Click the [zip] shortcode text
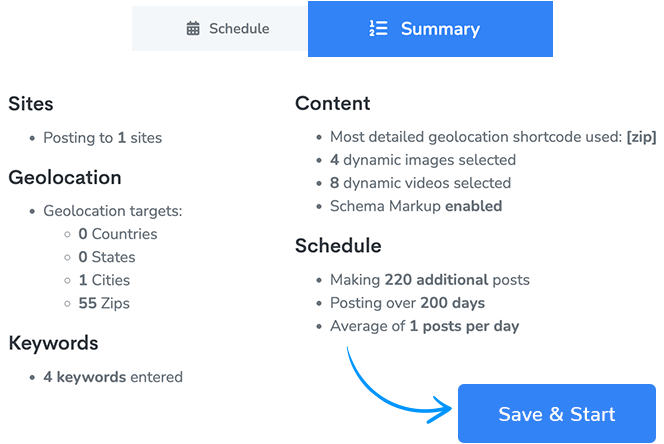Viewport: 664px width, 444px height. [x=641, y=137]
